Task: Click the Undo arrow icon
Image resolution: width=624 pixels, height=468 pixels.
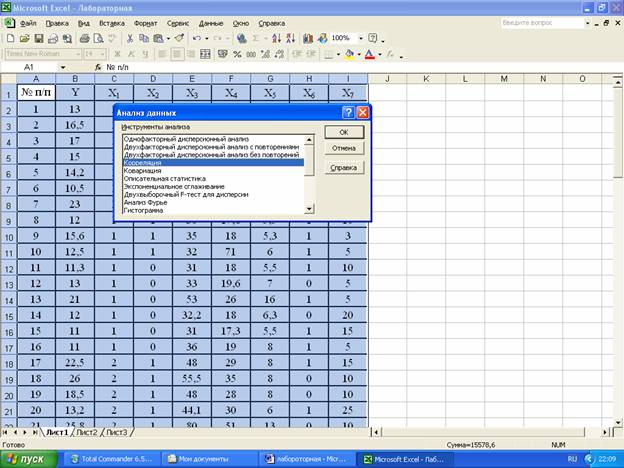Action: click(x=196, y=38)
